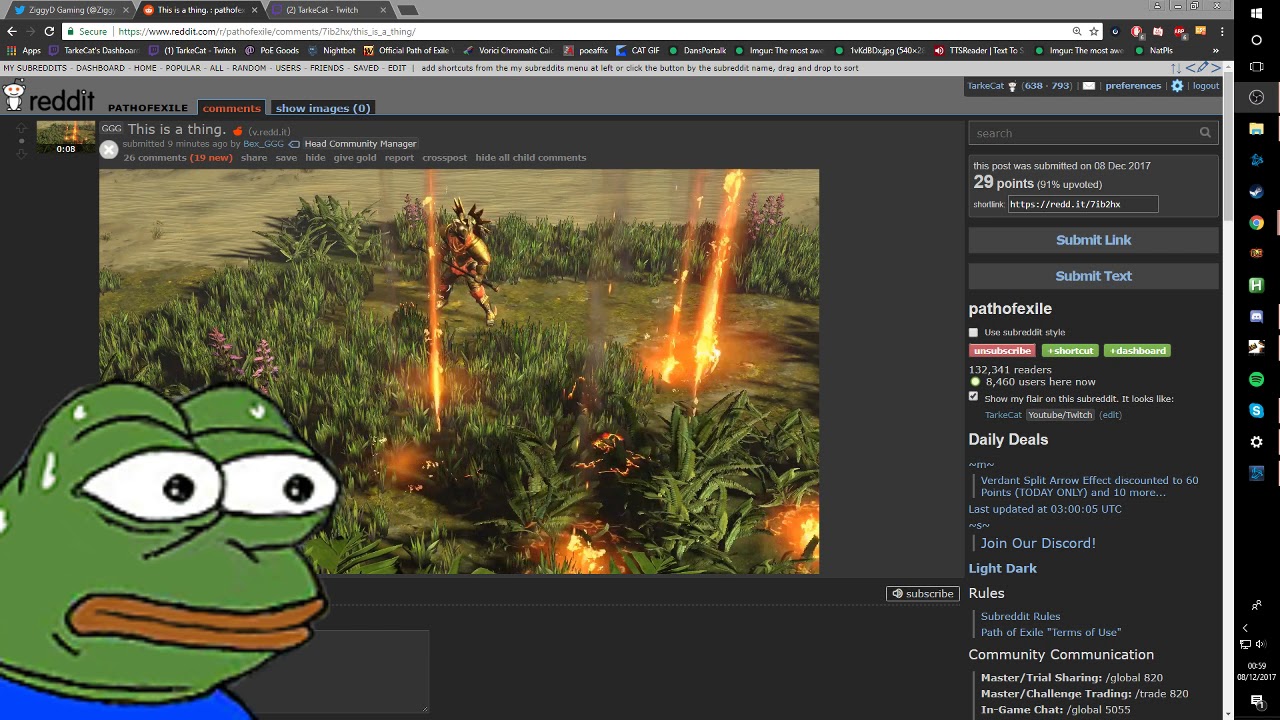The height and width of the screenshot is (720, 1280).
Task: Click the Light theme link
Action: click(985, 568)
